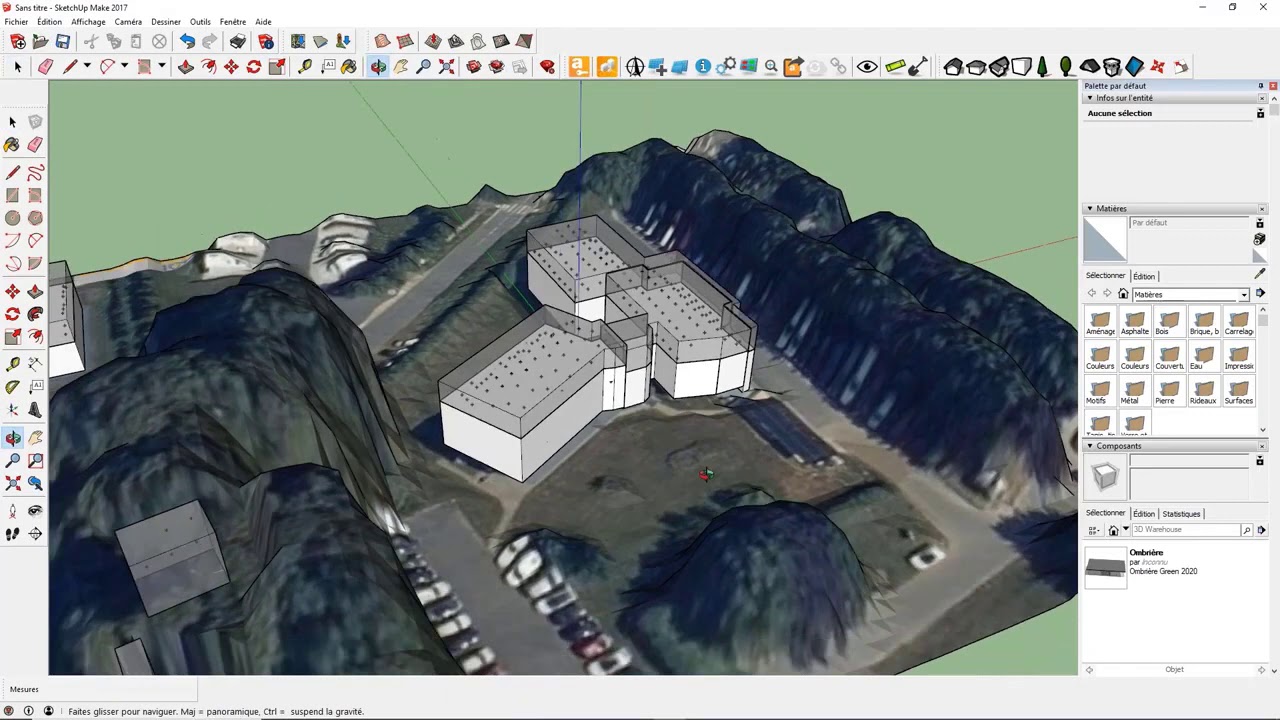The image size is (1280, 720).
Task: Open the Arc tool dropdown arrow
Action: [124, 67]
